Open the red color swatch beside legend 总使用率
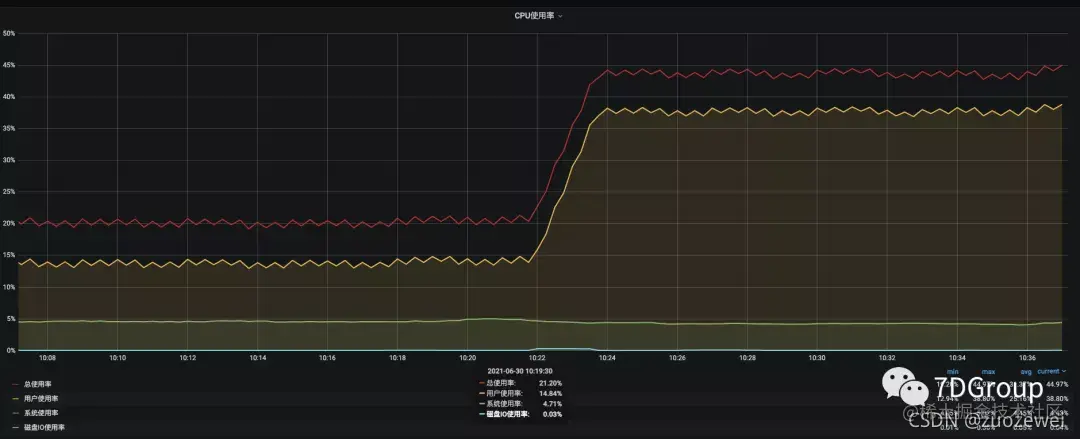This screenshot has width=1080, height=439. click(x=15, y=384)
